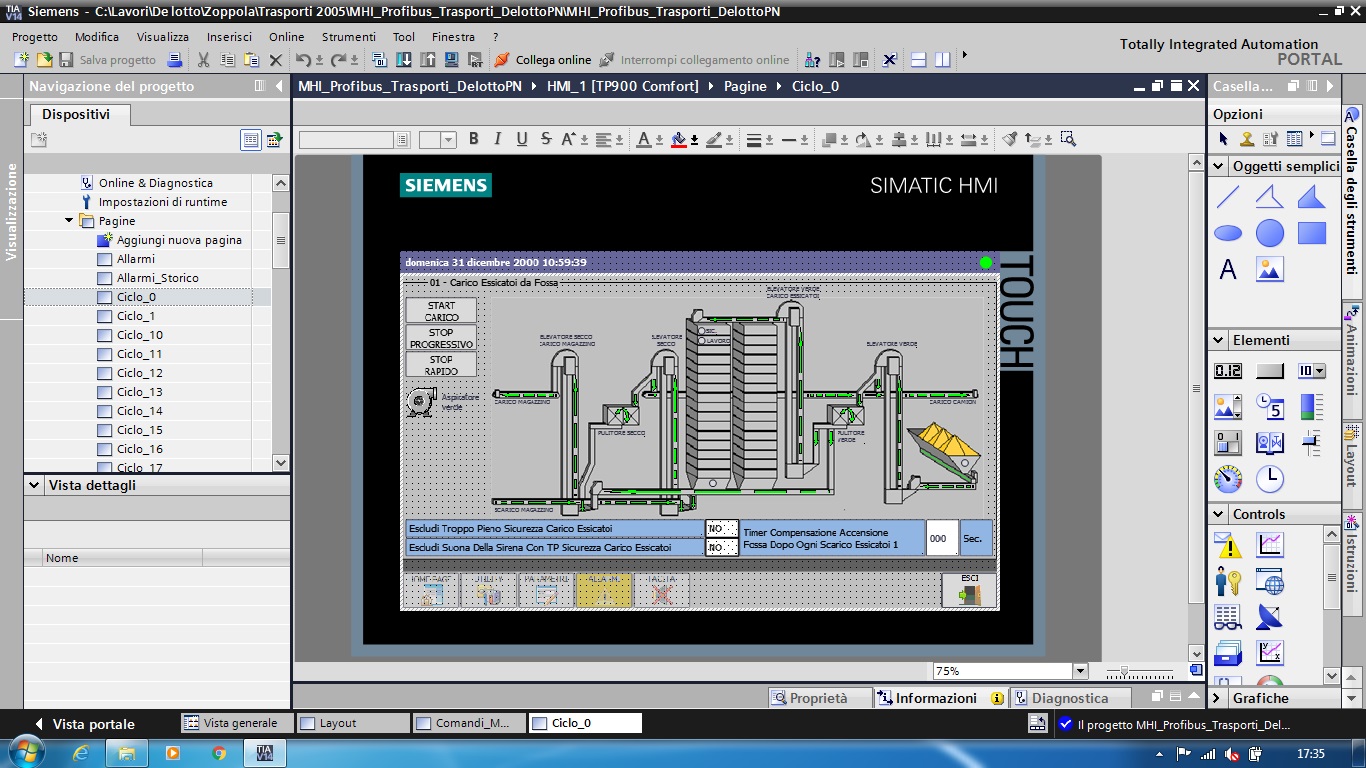Viewport: 1366px width, 768px height.
Task: Select the Line tool in Oggetti semplici
Action: [x=1228, y=197]
